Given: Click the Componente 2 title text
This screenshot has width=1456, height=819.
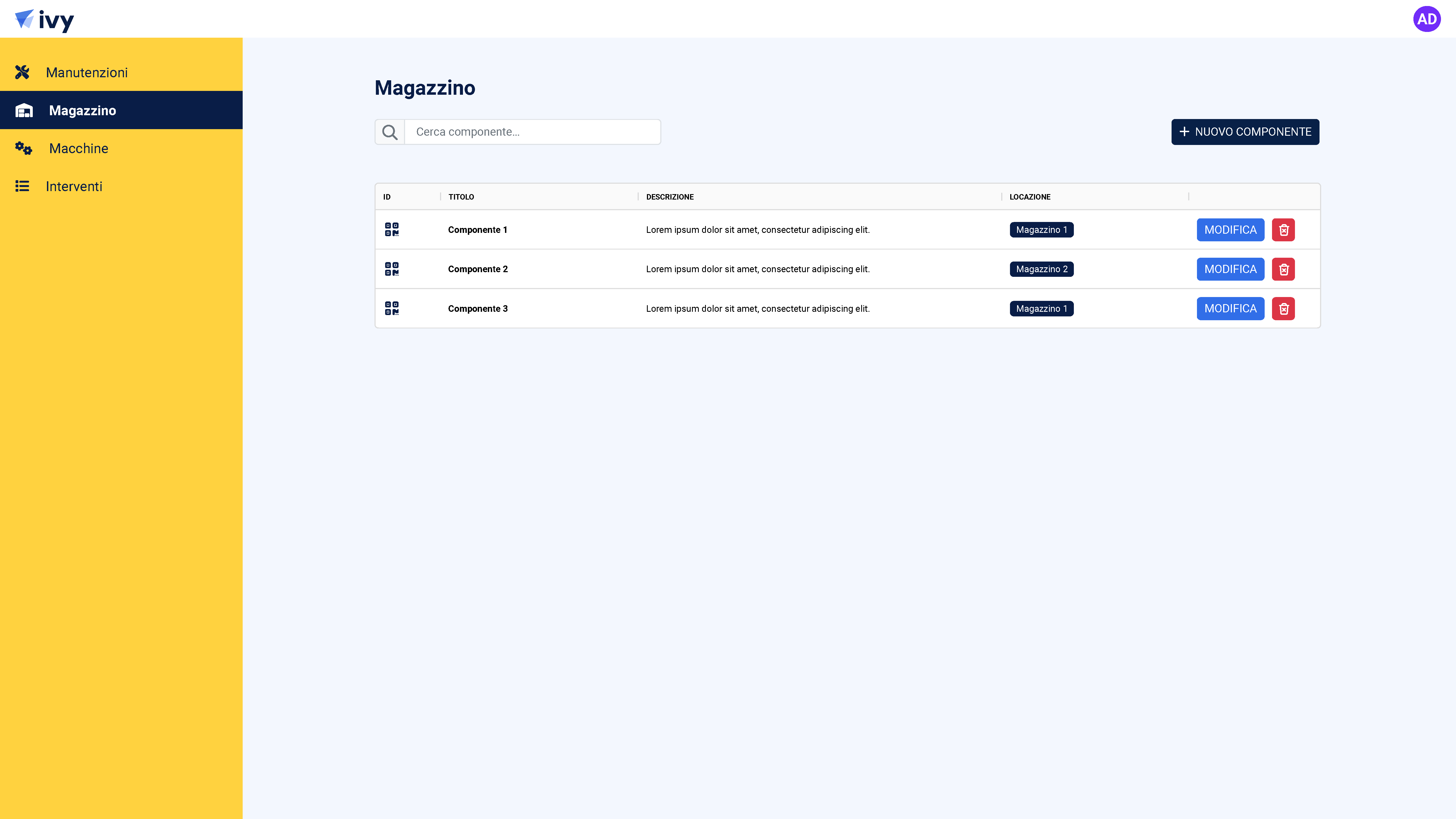Looking at the screenshot, I should tap(478, 269).
